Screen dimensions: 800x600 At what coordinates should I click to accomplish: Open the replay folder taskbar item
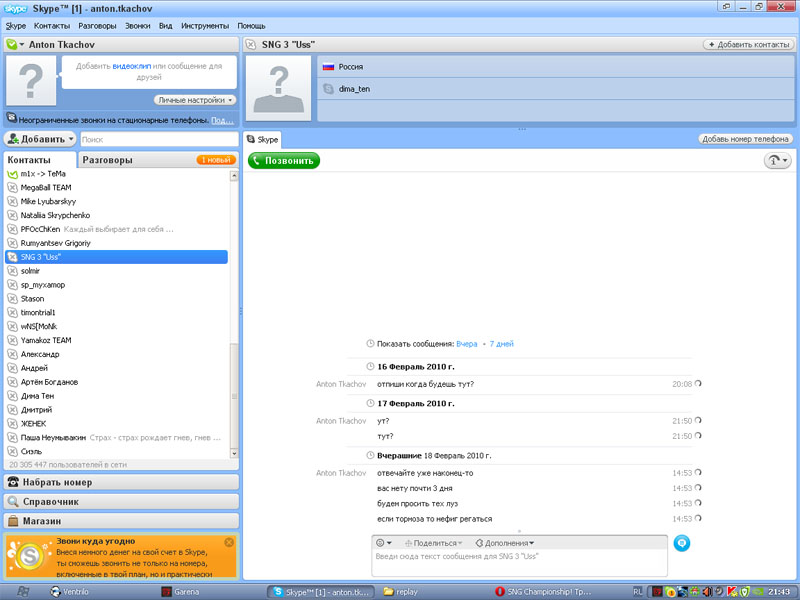tap(401, 592)
